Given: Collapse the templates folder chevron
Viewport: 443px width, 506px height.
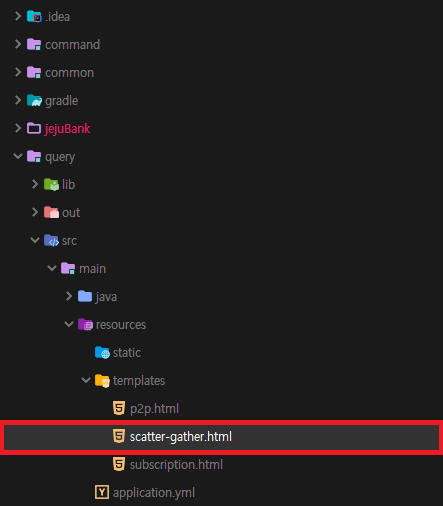Looking at the screenshot, I should [86, 380].
